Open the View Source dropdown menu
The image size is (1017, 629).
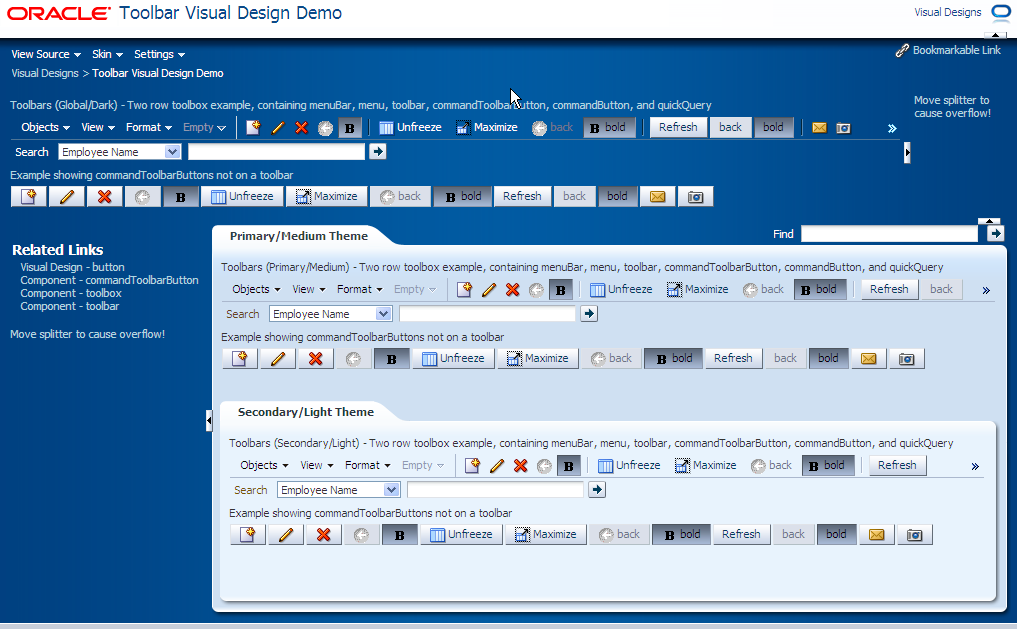tap(45, 54)
